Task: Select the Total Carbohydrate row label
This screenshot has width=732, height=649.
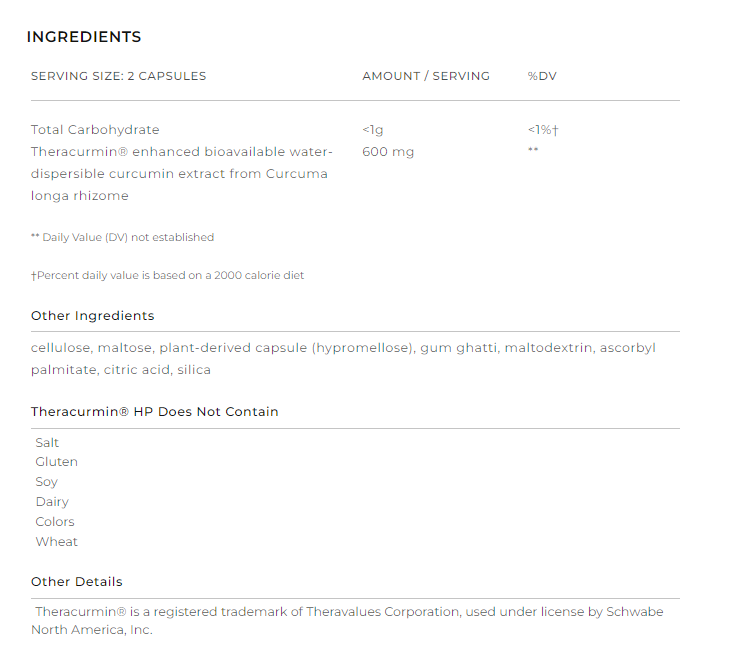Action: coord(95,130)
